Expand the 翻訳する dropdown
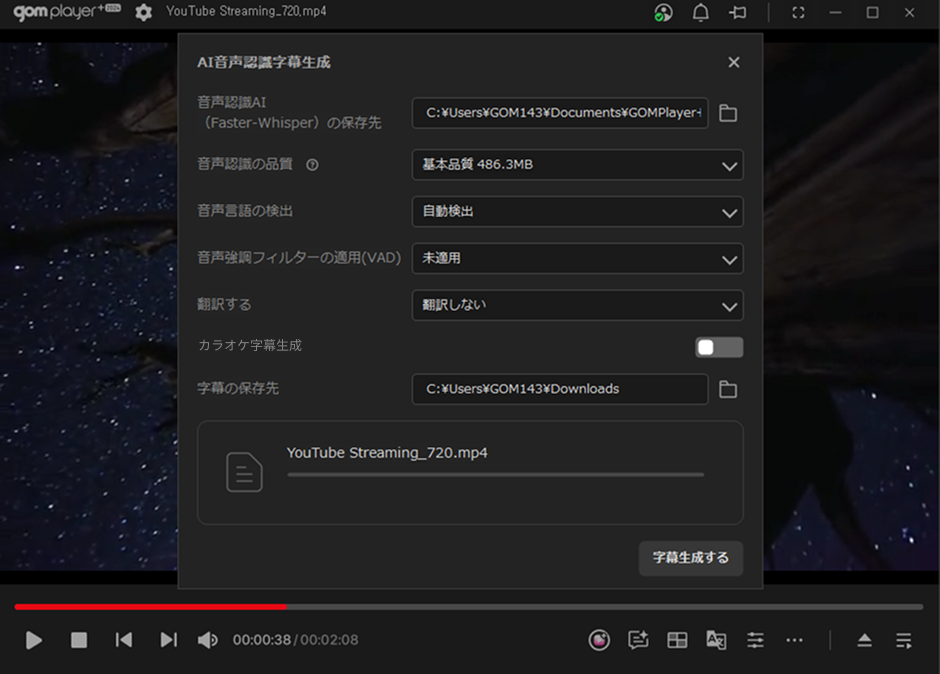 coord(577,305)
